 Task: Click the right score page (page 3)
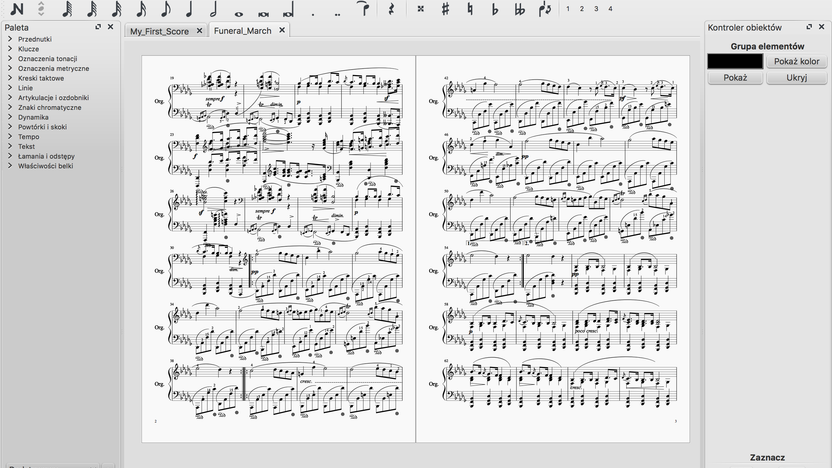tap(553, 248)
